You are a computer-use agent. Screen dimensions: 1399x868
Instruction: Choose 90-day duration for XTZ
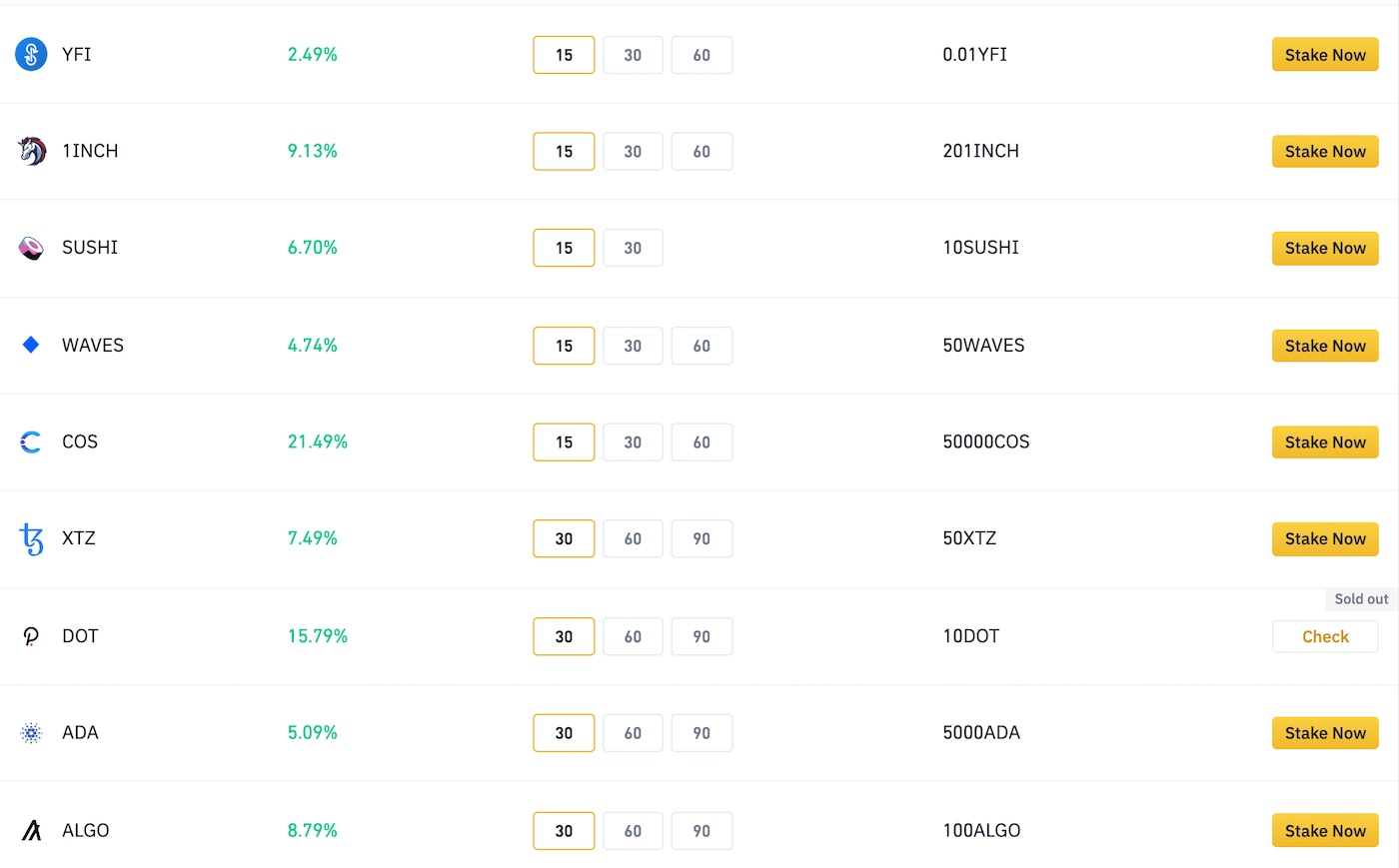click(701, 539)
